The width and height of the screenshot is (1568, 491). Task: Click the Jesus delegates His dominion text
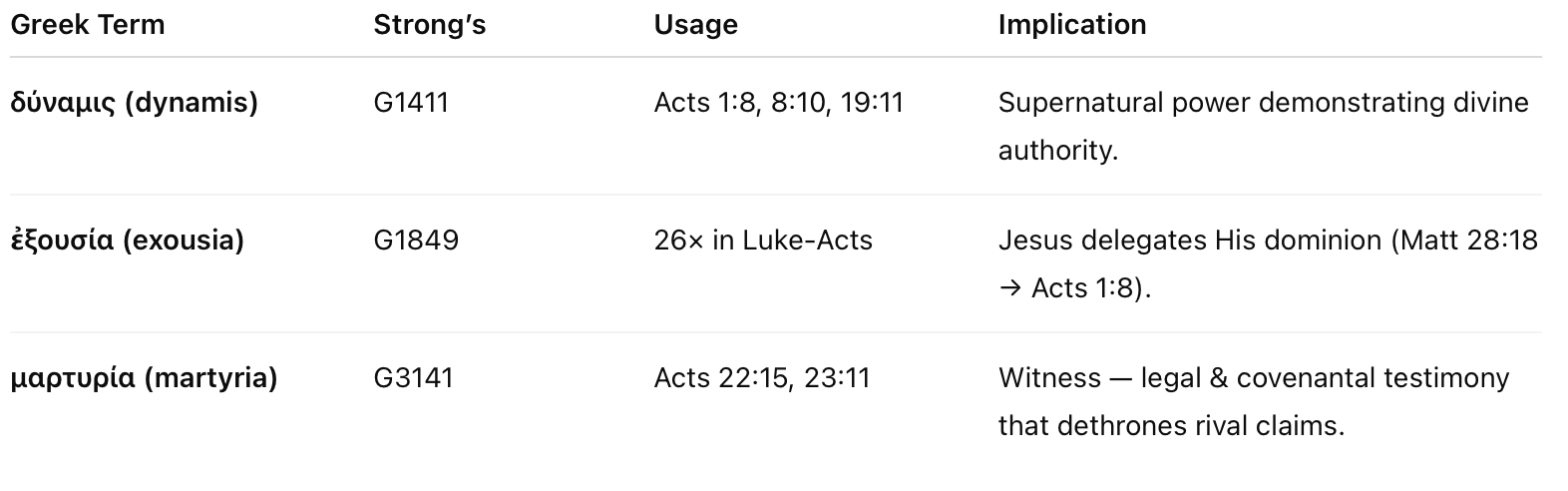coord(1187,241)
